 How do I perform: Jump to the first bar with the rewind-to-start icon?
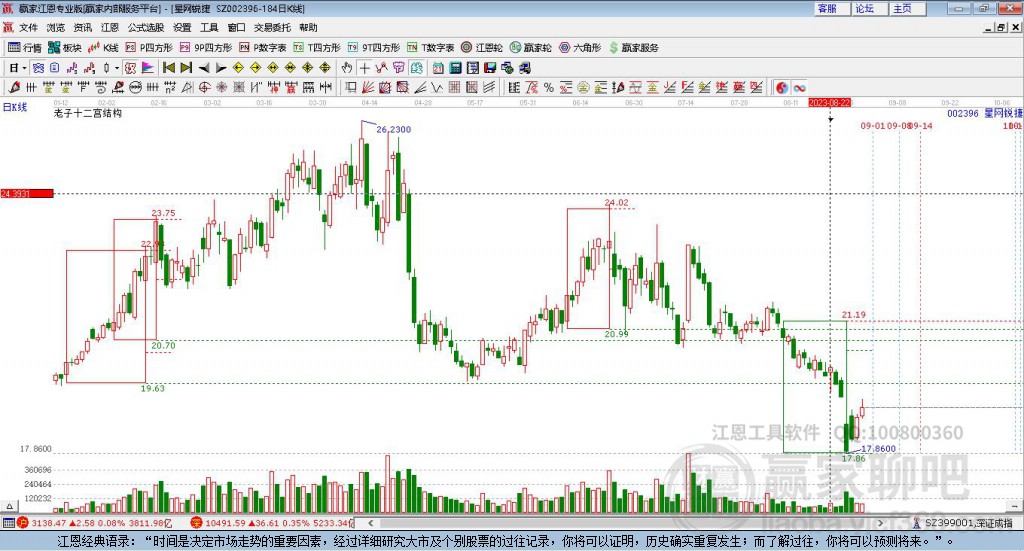click(168, 67)
